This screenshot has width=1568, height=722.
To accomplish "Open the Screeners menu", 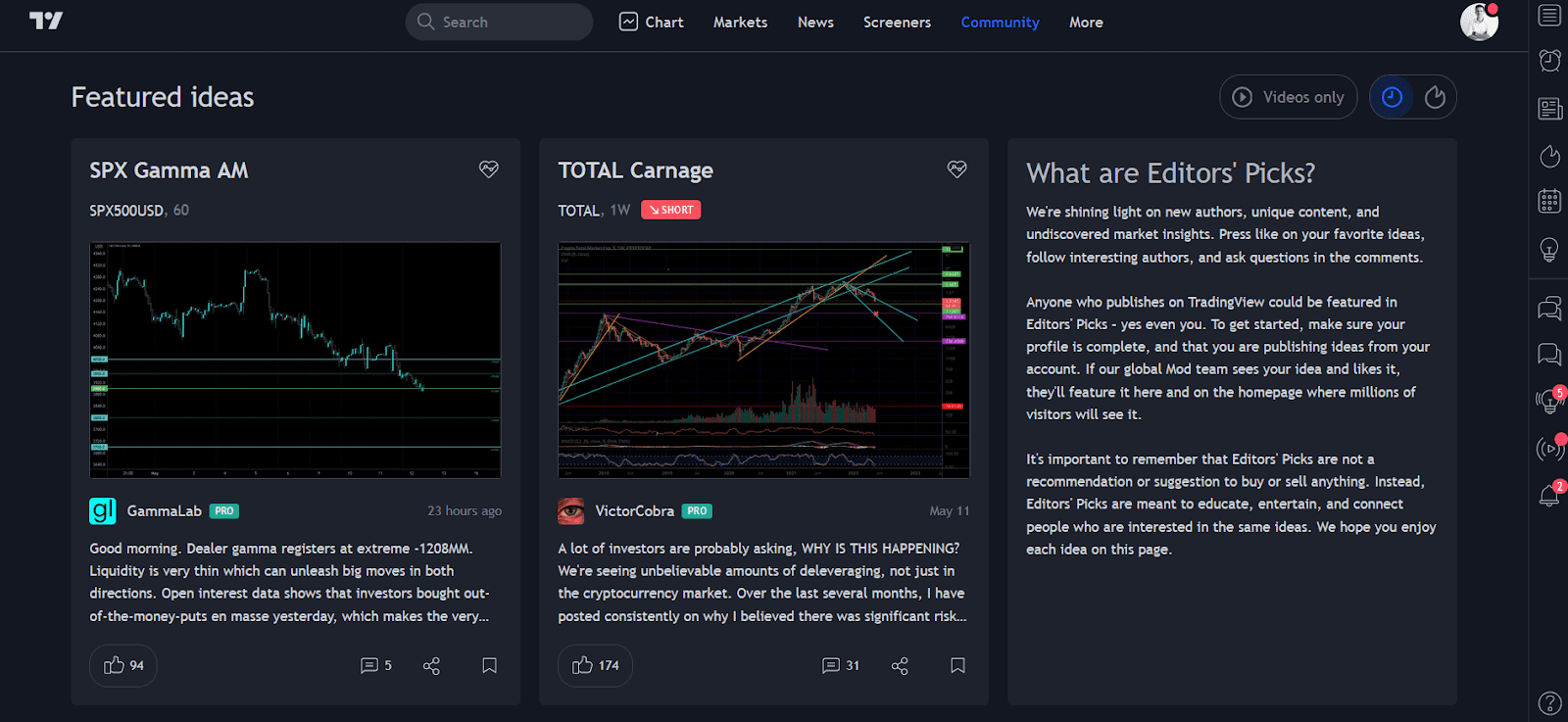I will 897,22.
